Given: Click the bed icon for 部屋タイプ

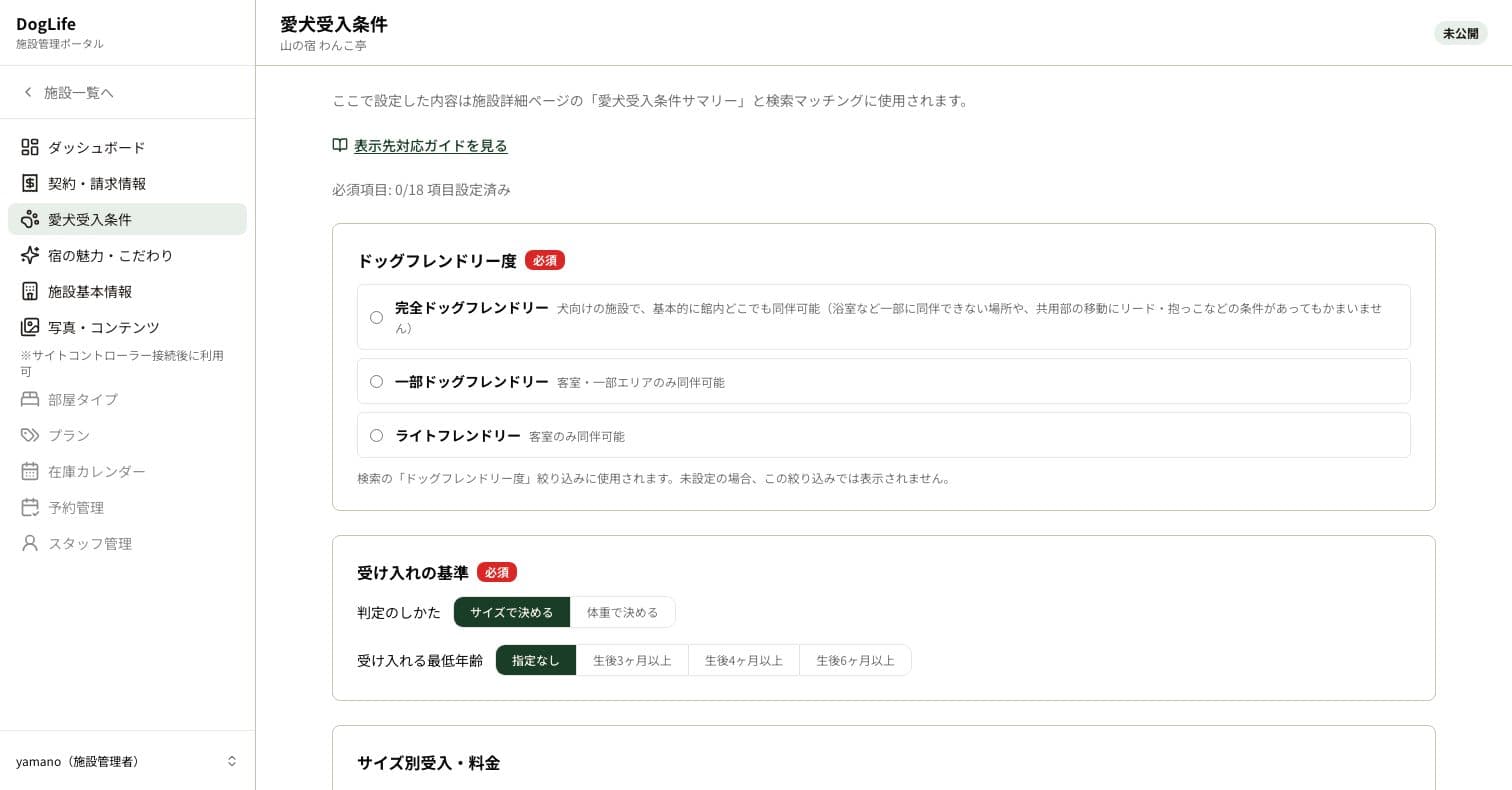Looking at the screenshot, I should click(x=30, y=399).
